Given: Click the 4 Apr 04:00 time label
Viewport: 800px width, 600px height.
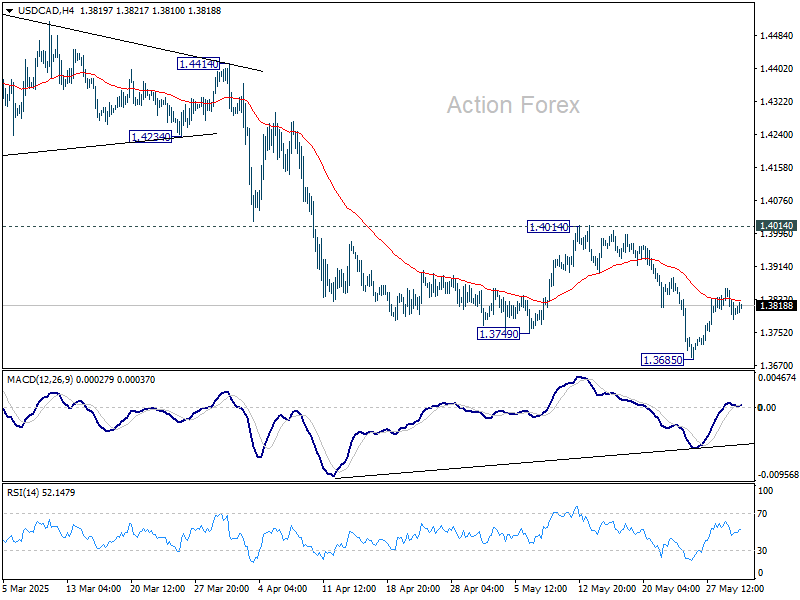Looking at the screenshot, I should point(283,589).
